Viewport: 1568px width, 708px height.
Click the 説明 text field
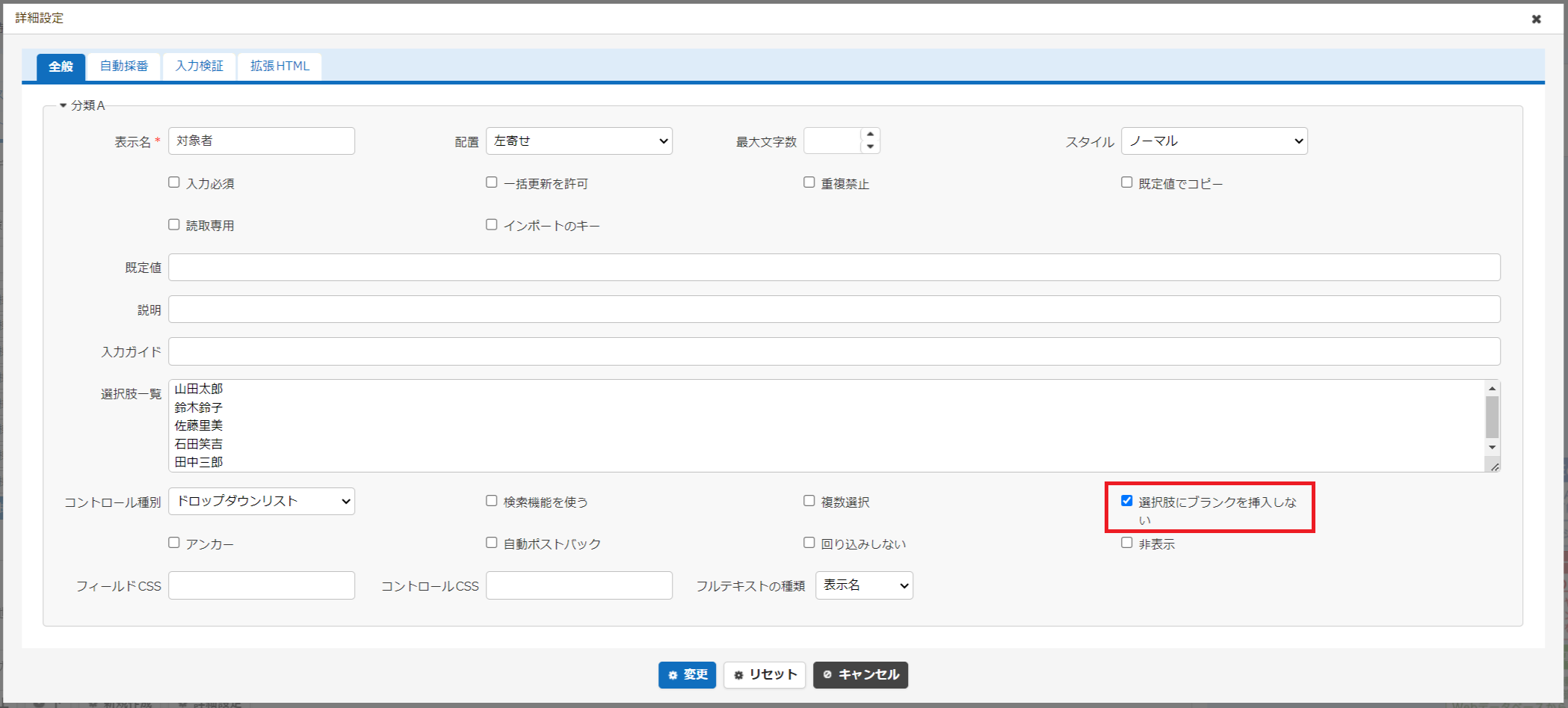(834, 309)
